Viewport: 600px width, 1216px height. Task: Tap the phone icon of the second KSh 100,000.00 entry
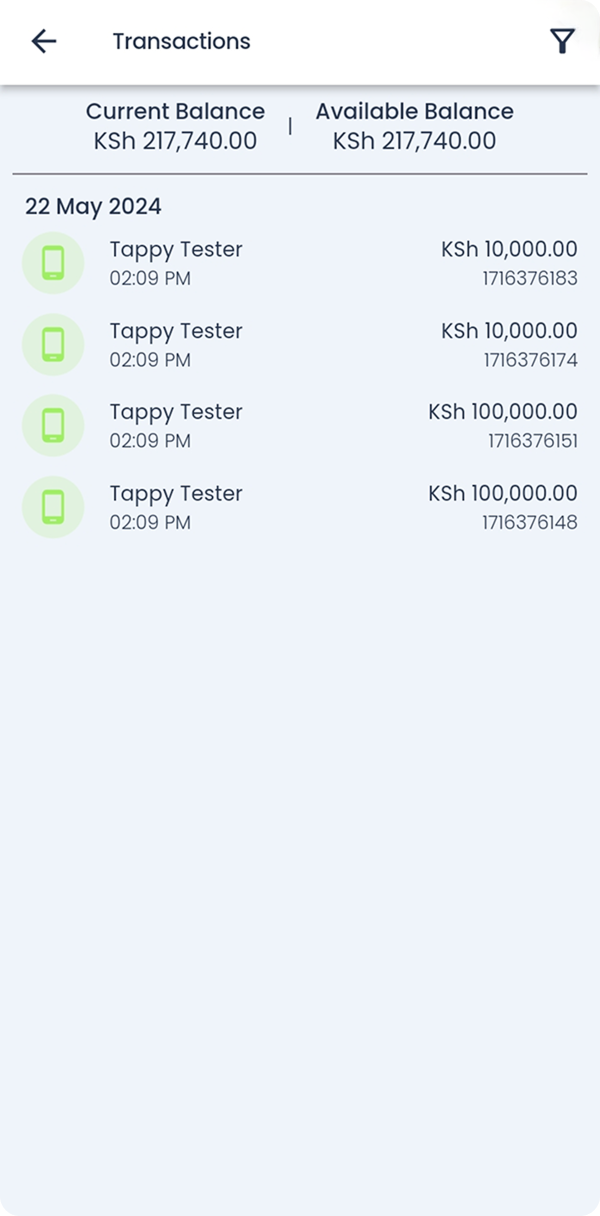click(x=53, y=507)
